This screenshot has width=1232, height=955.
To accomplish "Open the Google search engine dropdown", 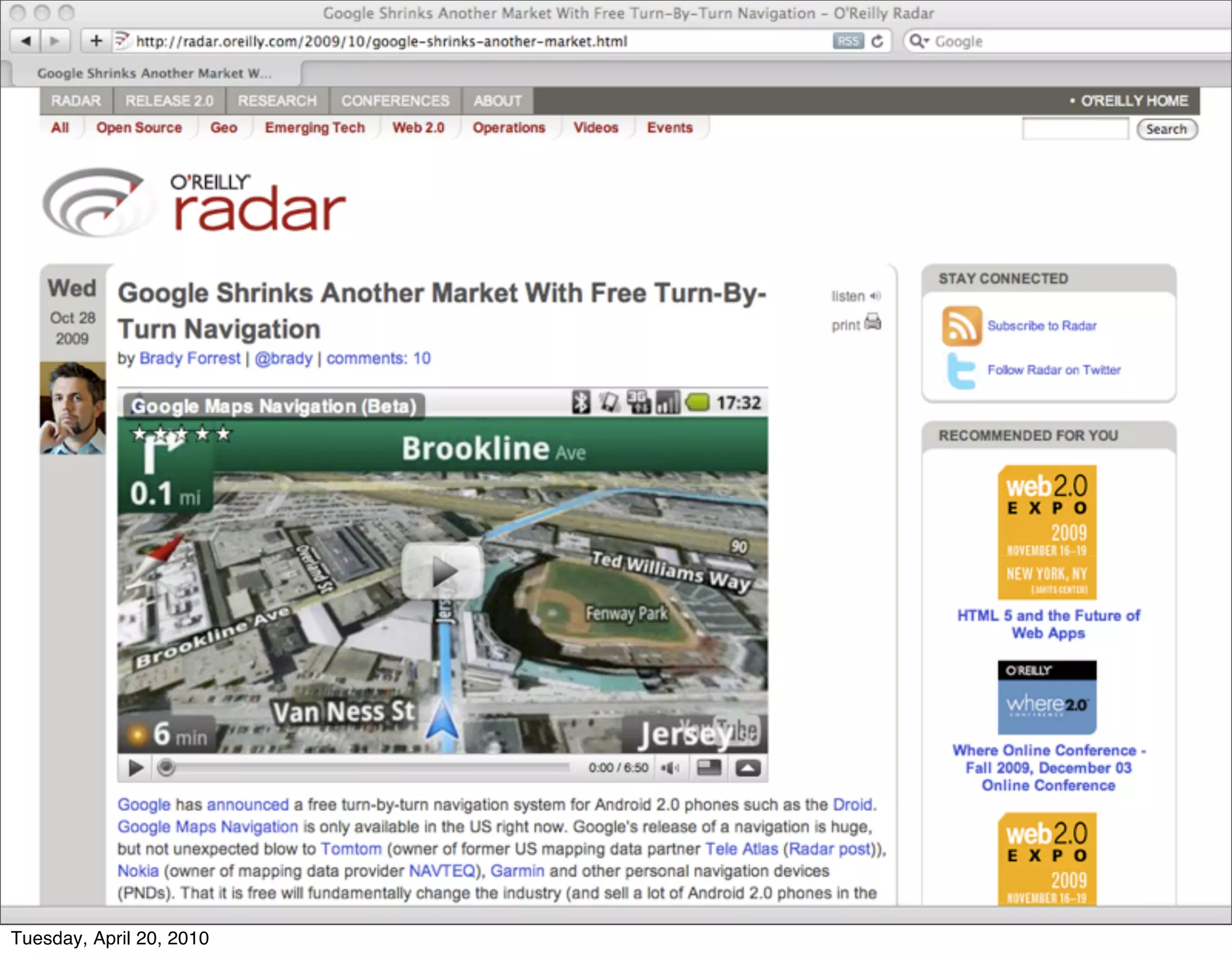I will [x=919, y=41].
